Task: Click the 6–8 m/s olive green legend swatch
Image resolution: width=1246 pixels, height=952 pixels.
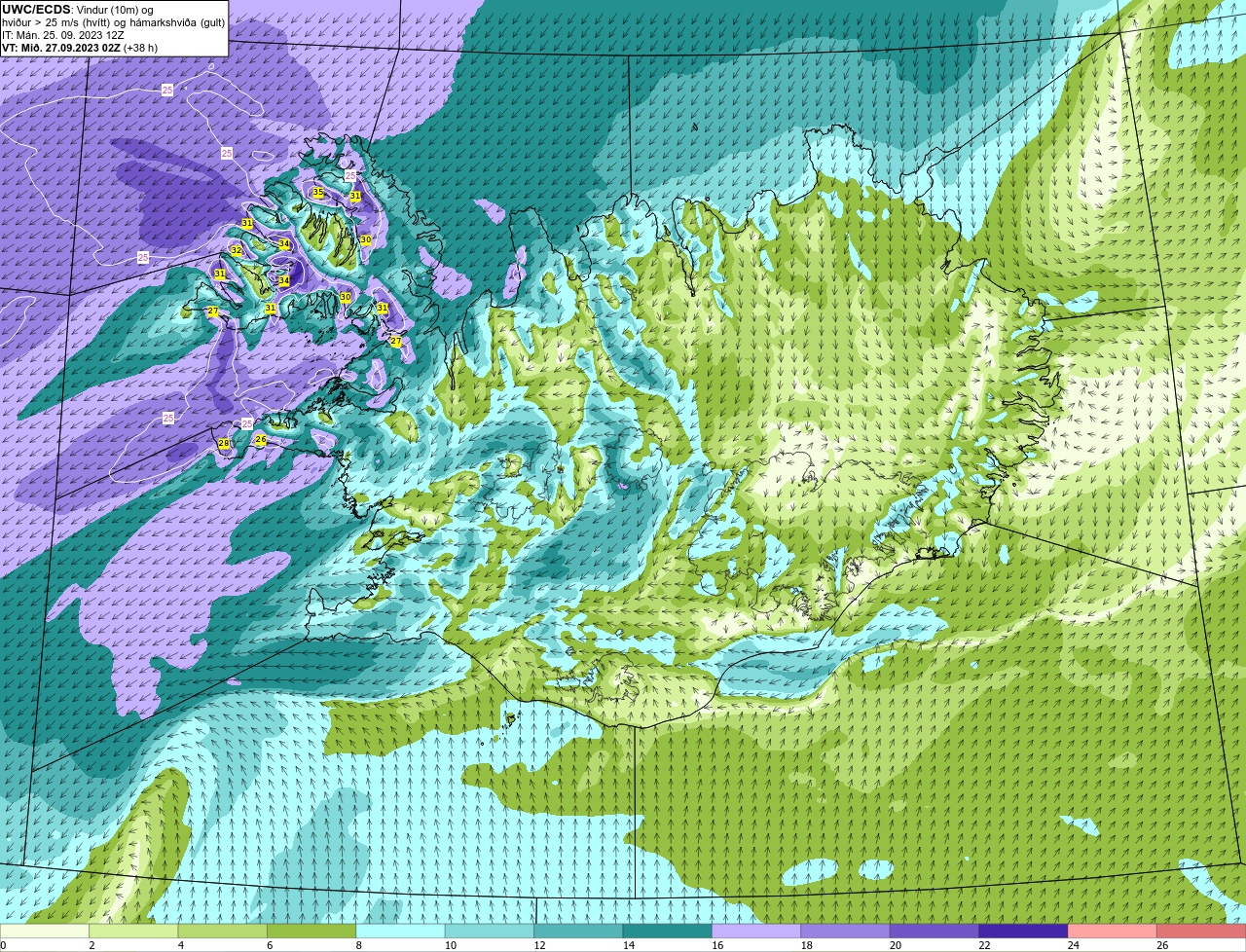Action: coord(311,931)
